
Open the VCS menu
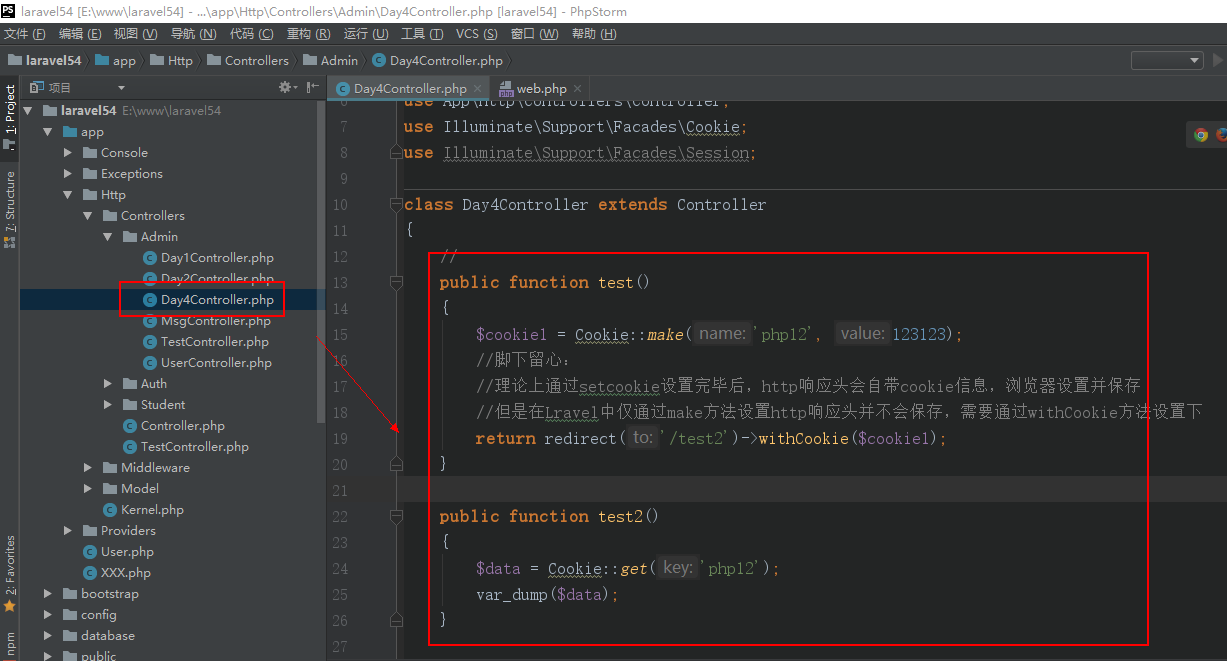pyautogui.click(x=476, y=34)
